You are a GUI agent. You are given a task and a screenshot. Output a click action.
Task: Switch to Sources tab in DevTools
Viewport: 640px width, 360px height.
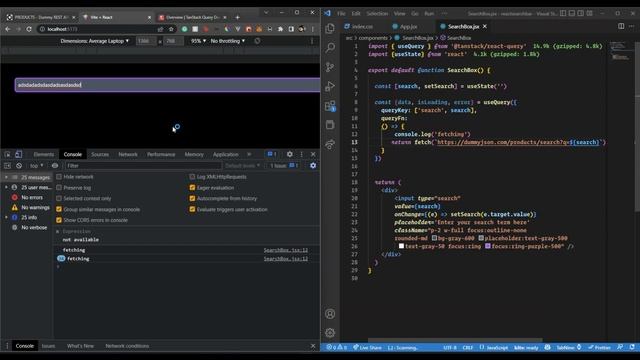click(x=100, y=154)
